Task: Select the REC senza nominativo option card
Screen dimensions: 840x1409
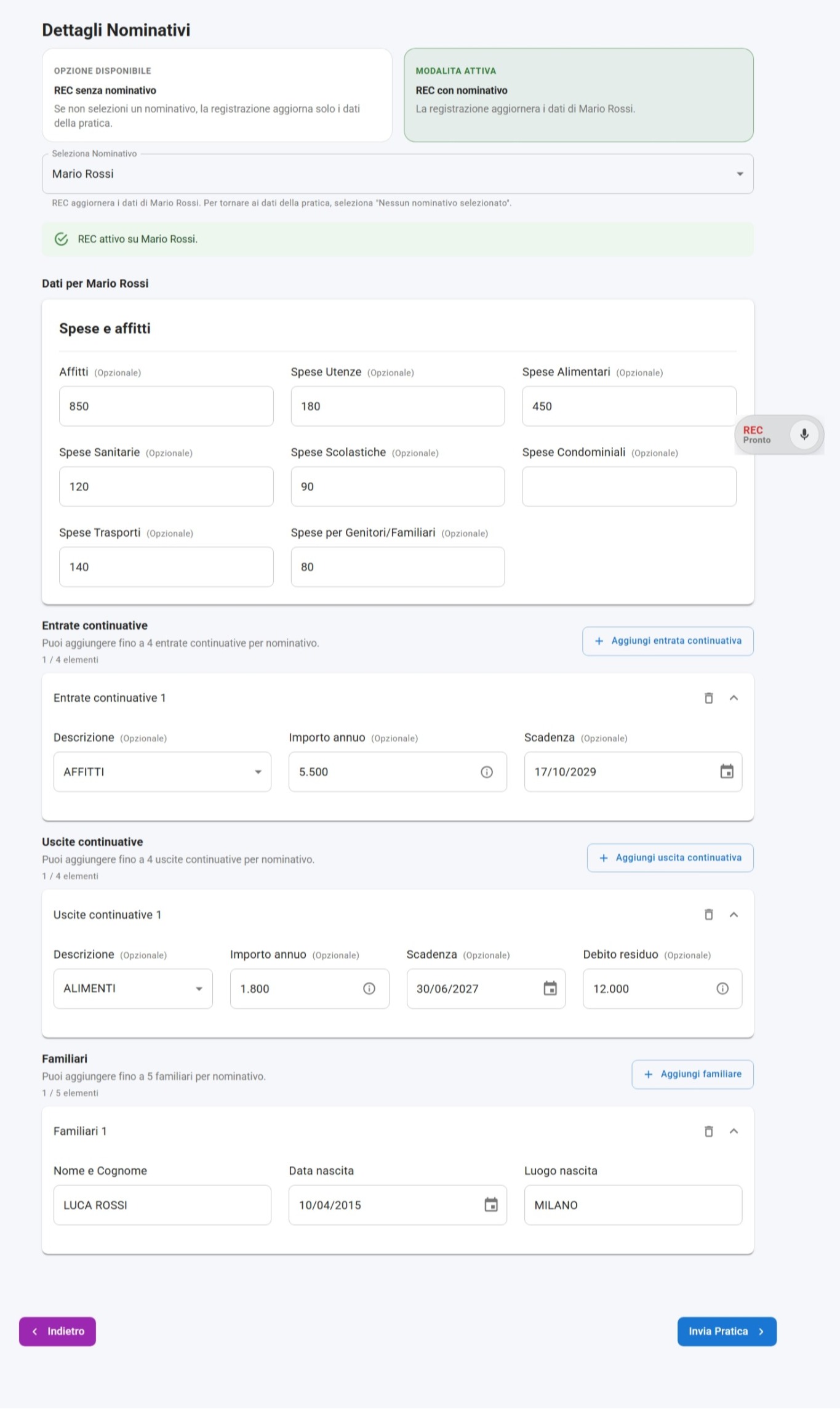Action: click(x=217, y=95)
